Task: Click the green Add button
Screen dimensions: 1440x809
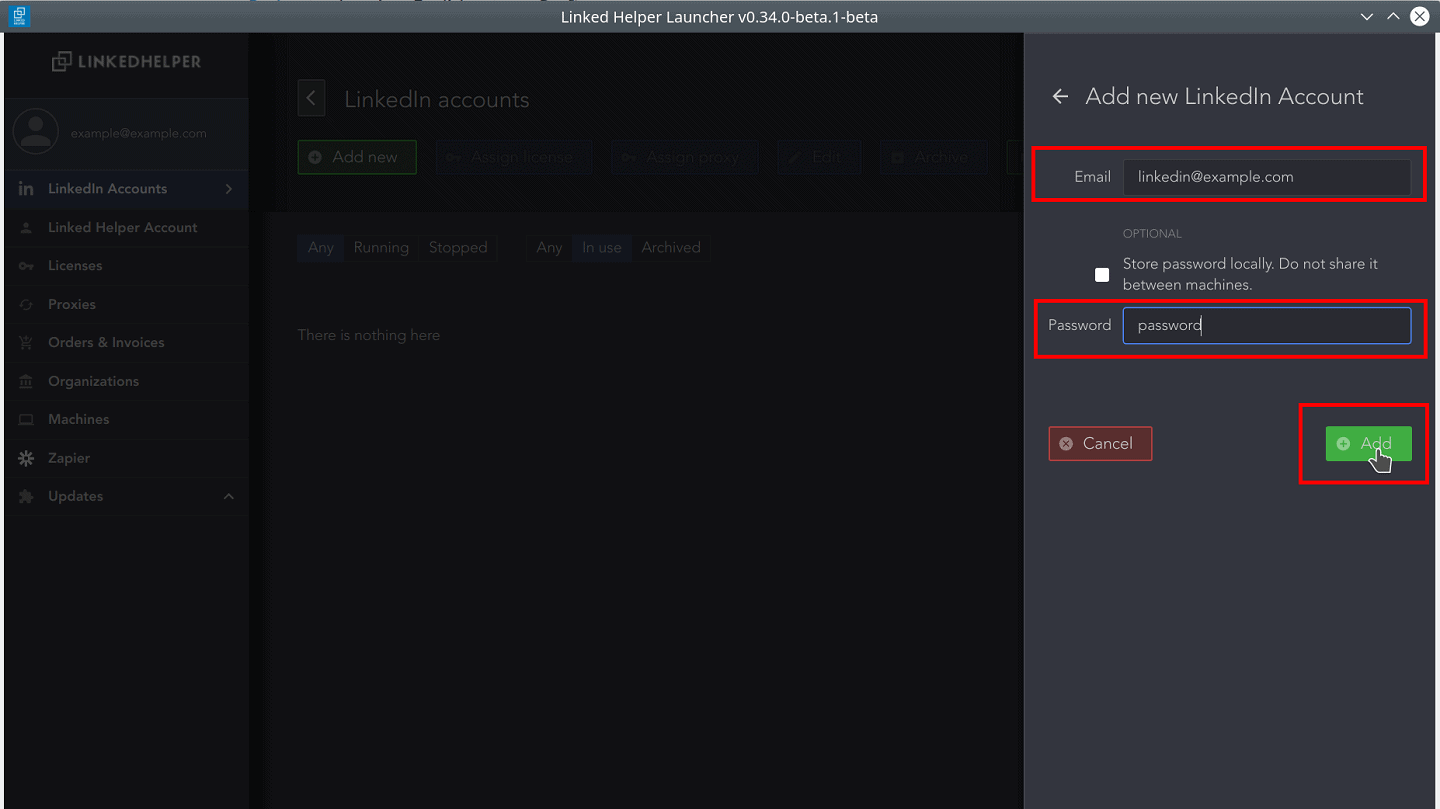Action: [x=1368, y=444]
